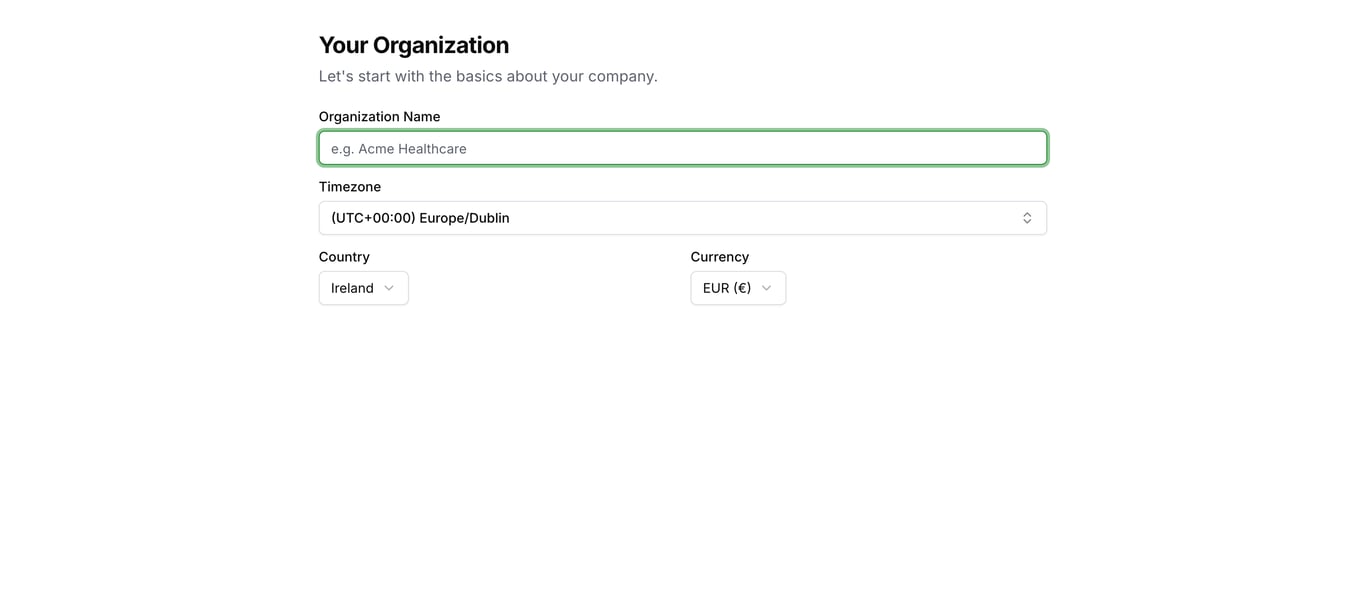This screenshot has height=613, width=1366.
Task: Click the Country label
Action: pyautogui.click(x=344, y=256)
